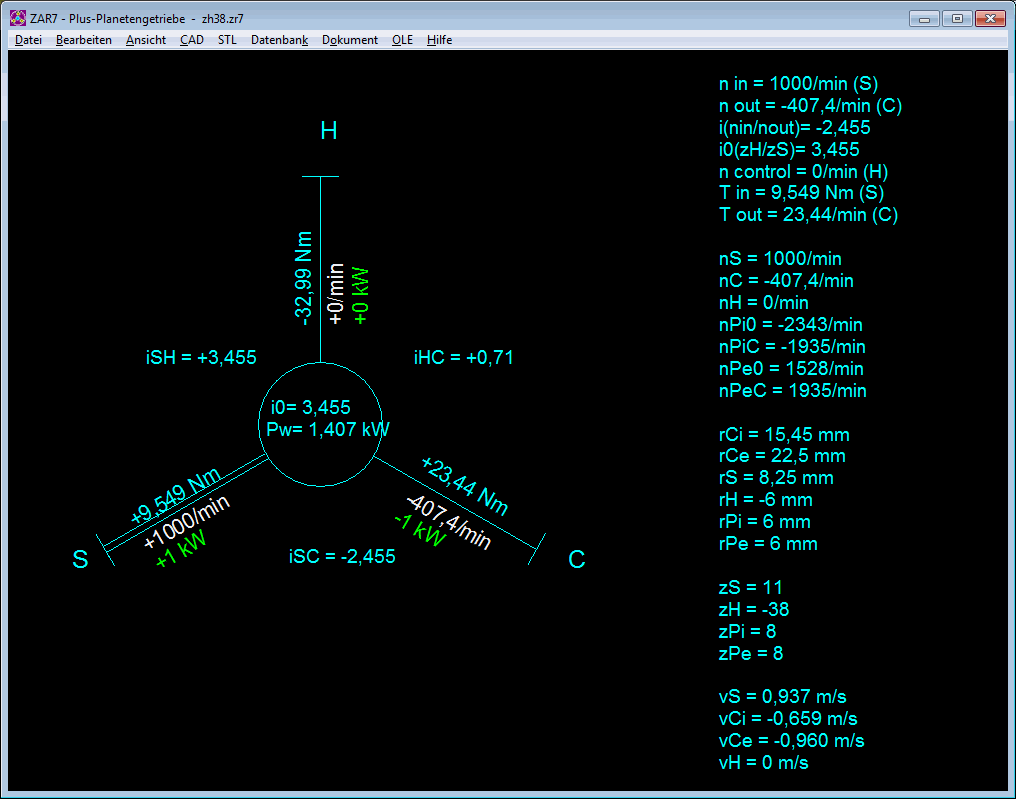Open the OLE menu
1016x799 pixels.
coord(402,40)
